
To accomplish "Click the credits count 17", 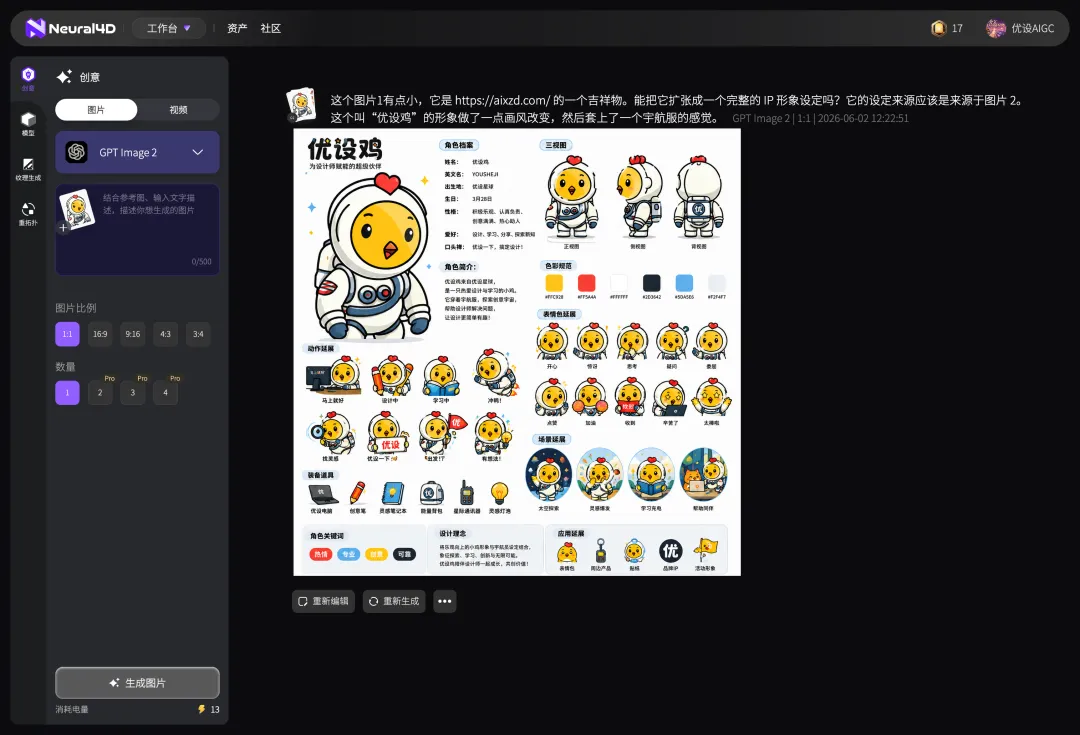I will tap(957, 28).
